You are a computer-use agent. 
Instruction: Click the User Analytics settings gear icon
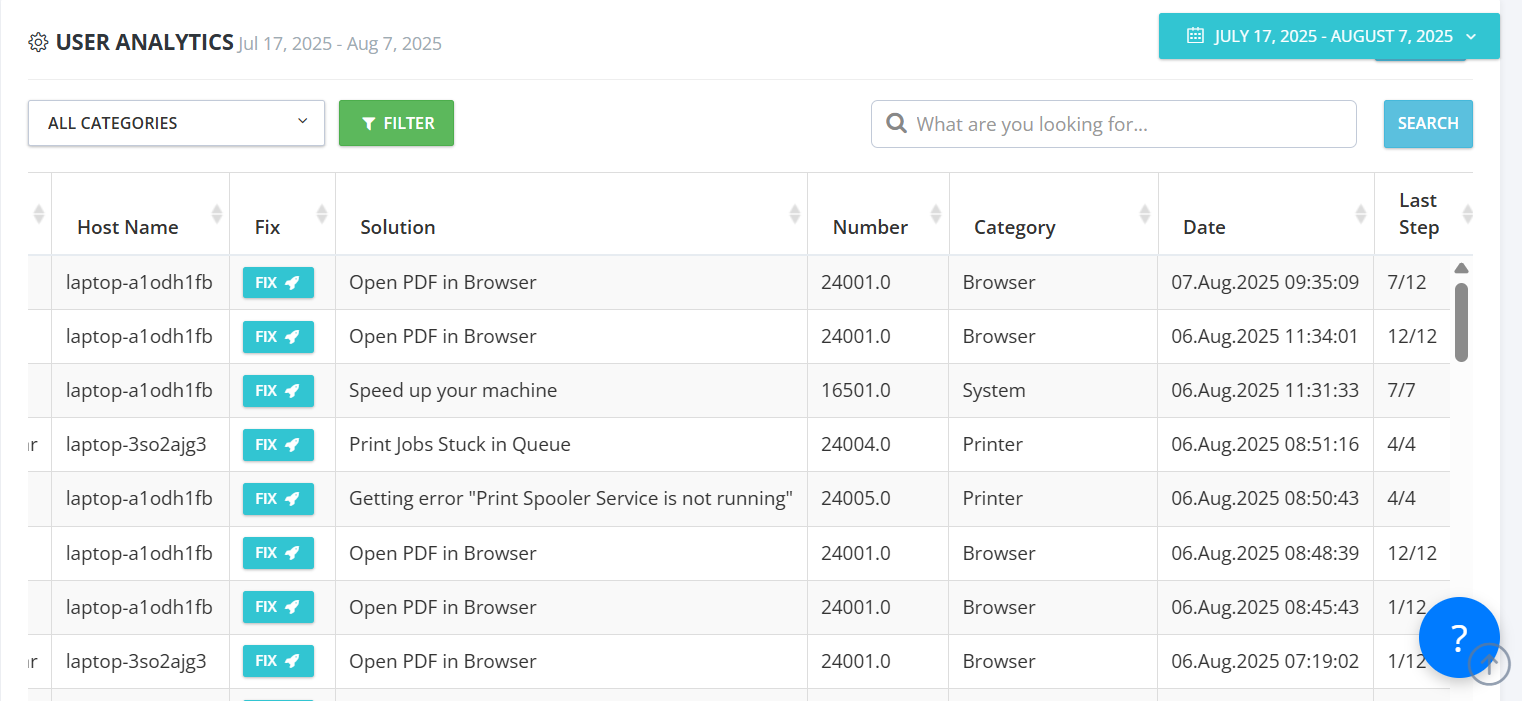[x=38, y=42]
